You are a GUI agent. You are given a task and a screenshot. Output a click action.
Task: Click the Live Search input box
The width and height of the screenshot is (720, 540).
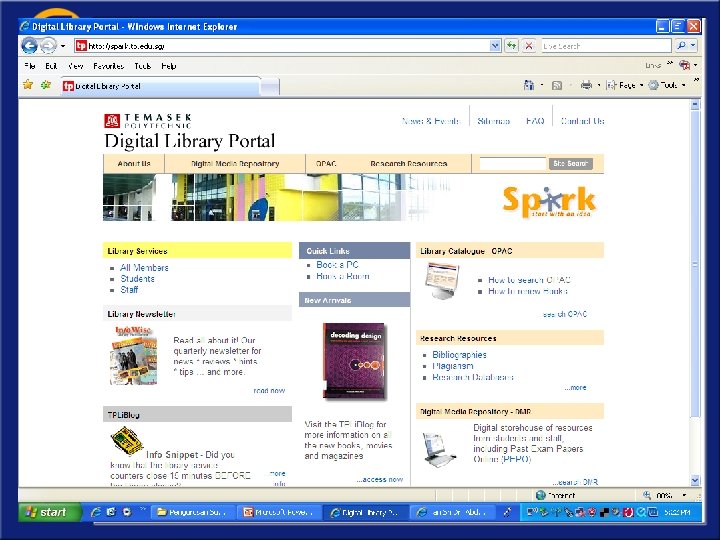coord(607,46)
